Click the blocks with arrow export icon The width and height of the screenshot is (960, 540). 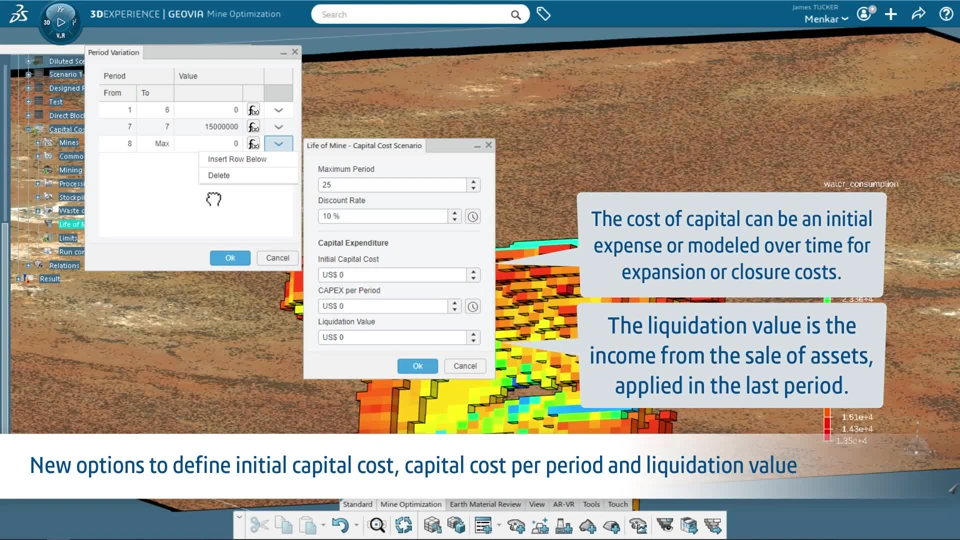[689, 525]
